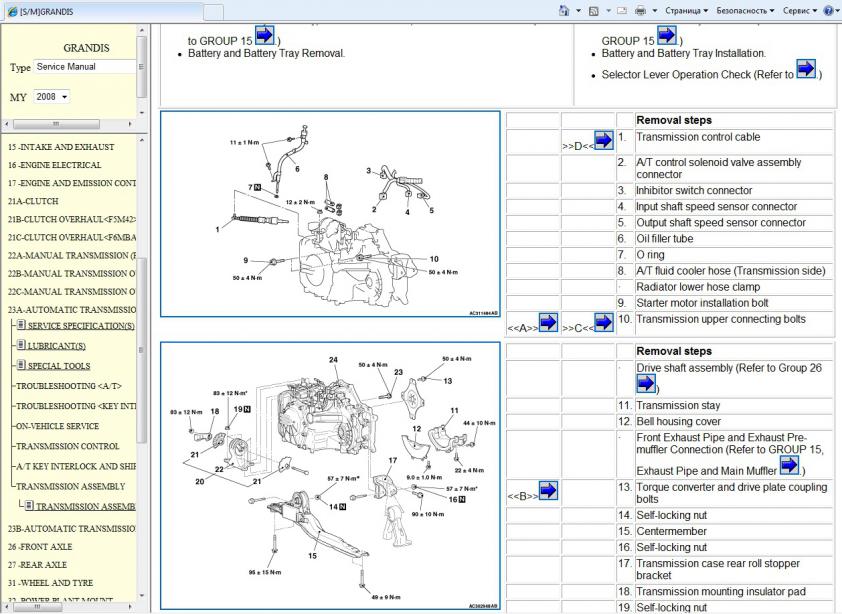Select the [S/M]GRANDIS browser tab
The height and width of the screenshot is (614, 842).
pos(102,11)
